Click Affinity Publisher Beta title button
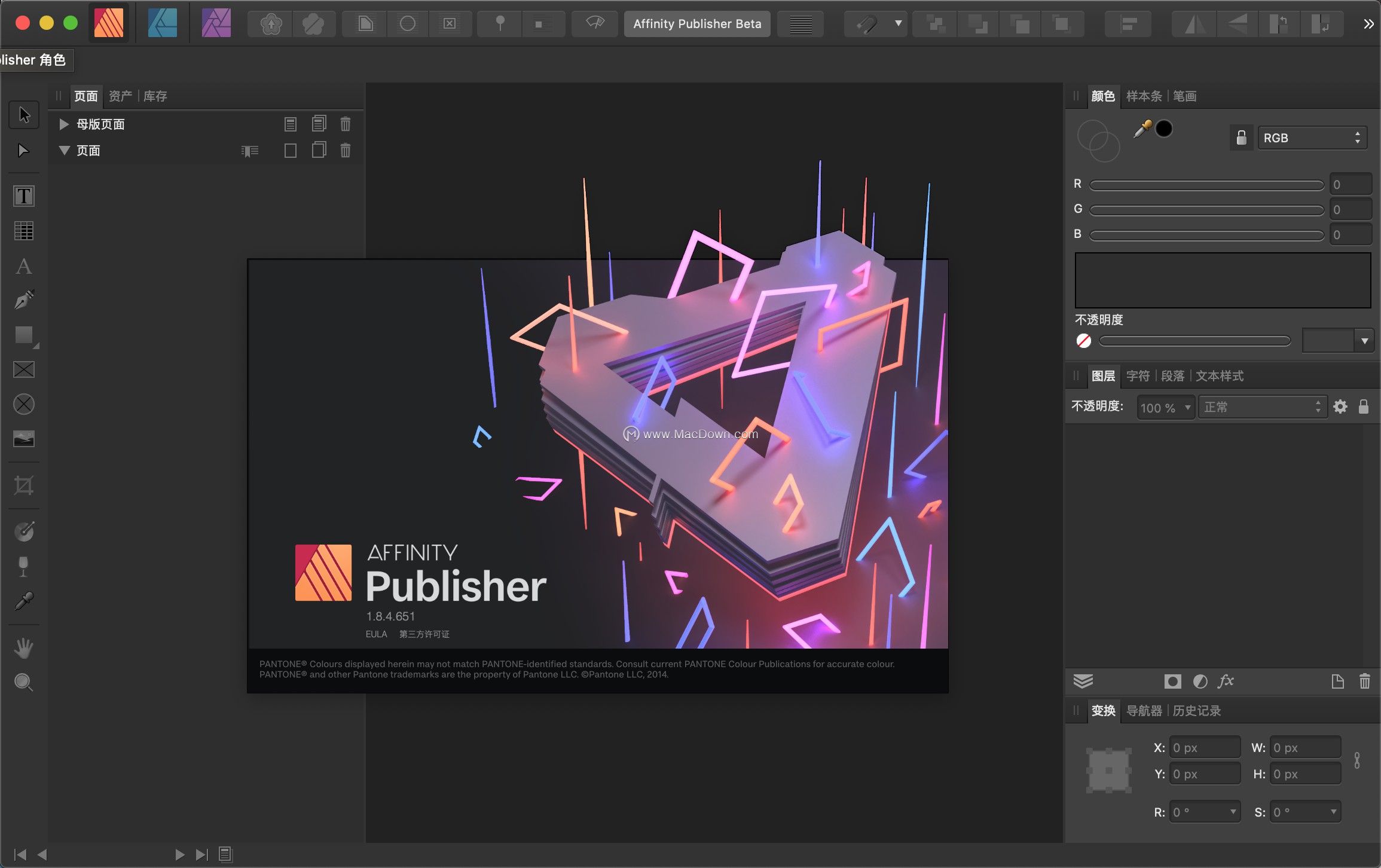 (697, 24)
